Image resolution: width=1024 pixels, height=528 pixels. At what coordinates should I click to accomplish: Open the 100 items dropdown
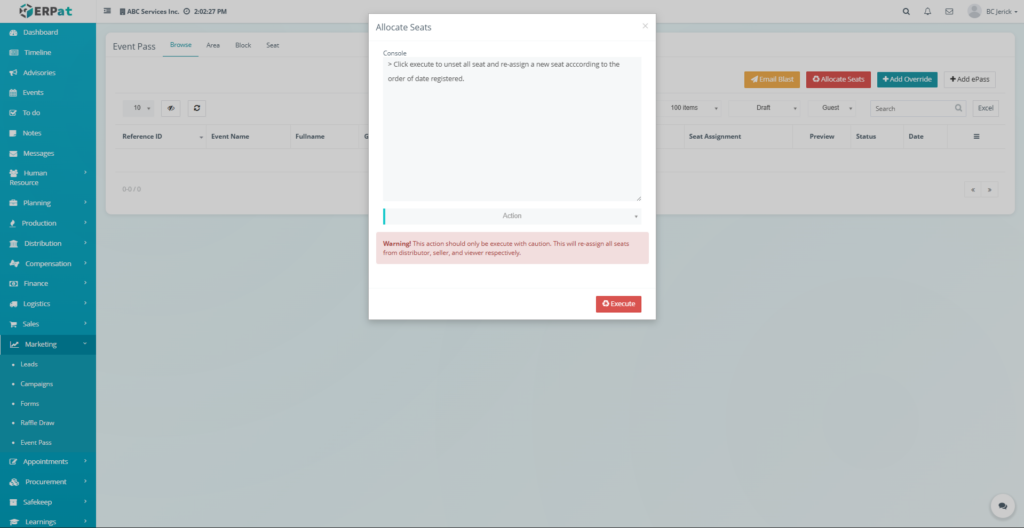[x=691, y=108]
